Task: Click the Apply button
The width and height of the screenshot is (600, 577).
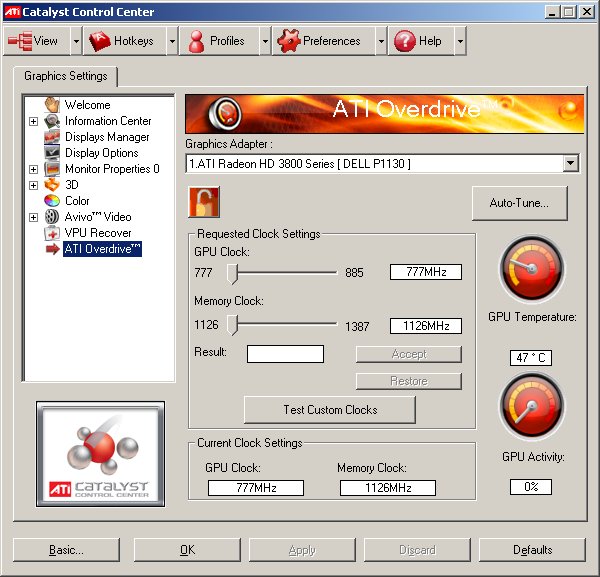Action: coord(302,550)
